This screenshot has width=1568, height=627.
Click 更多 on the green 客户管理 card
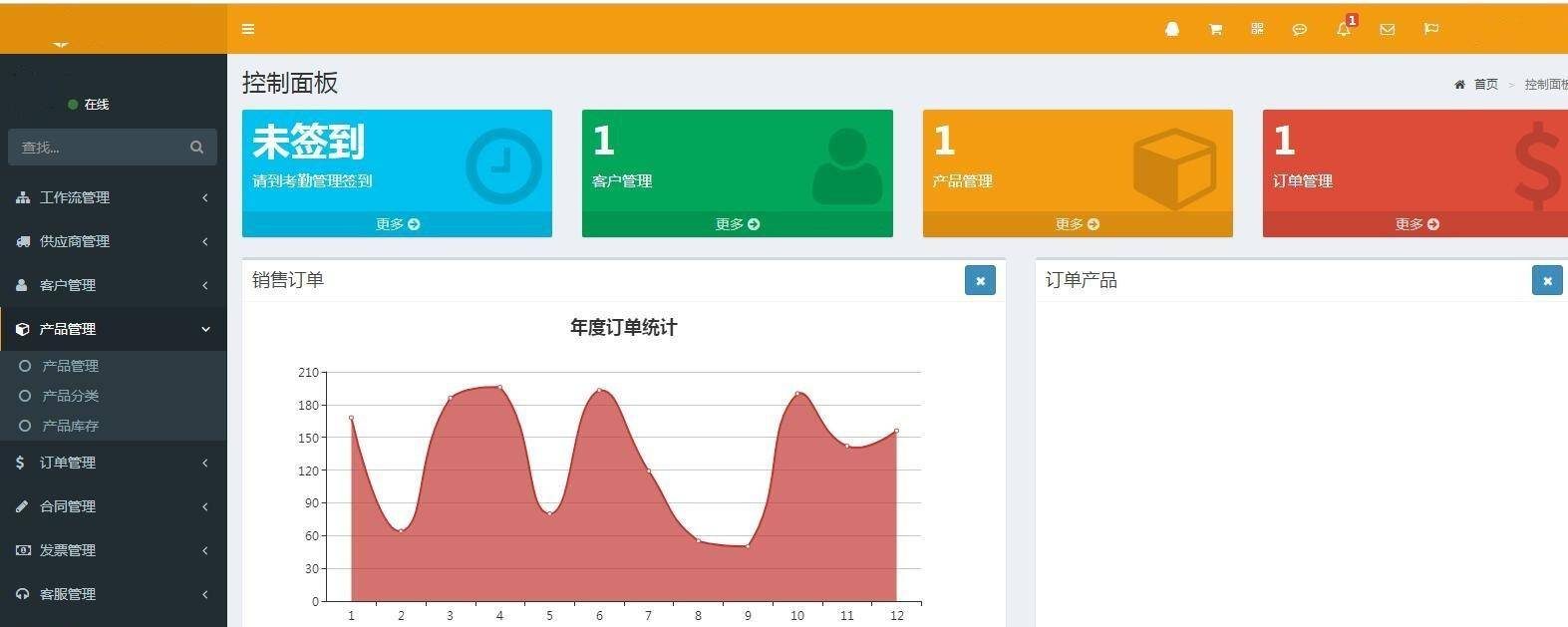pyautogui.click(x=738, y=224)
